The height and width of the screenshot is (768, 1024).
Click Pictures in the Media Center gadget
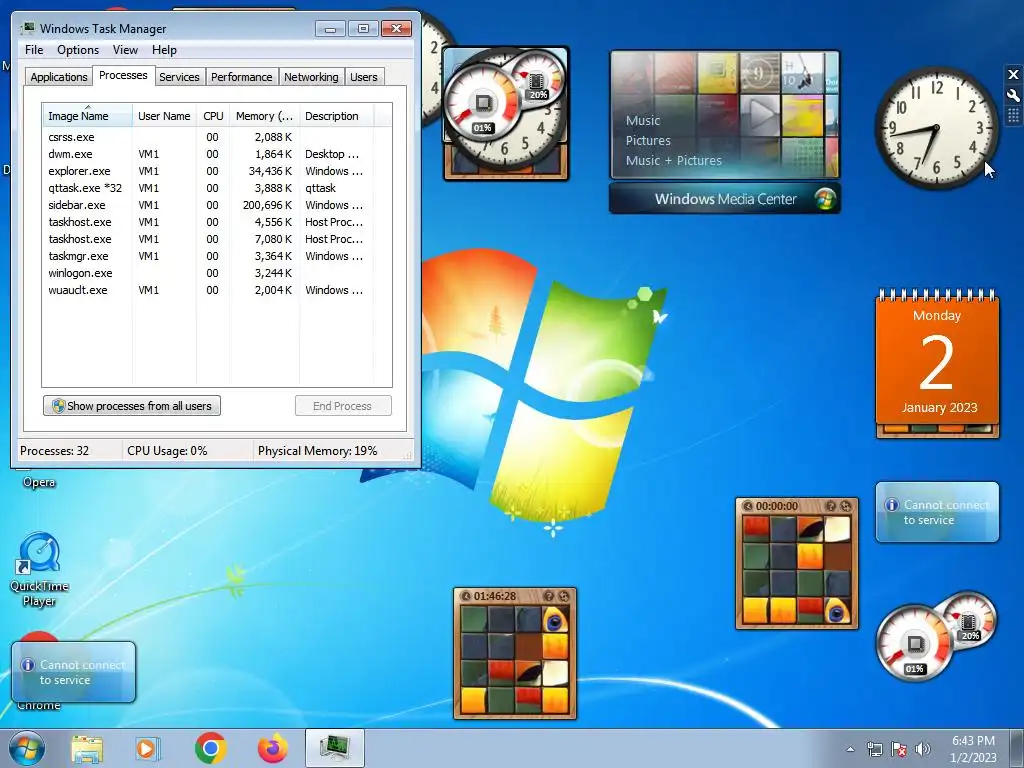[648, 140]
